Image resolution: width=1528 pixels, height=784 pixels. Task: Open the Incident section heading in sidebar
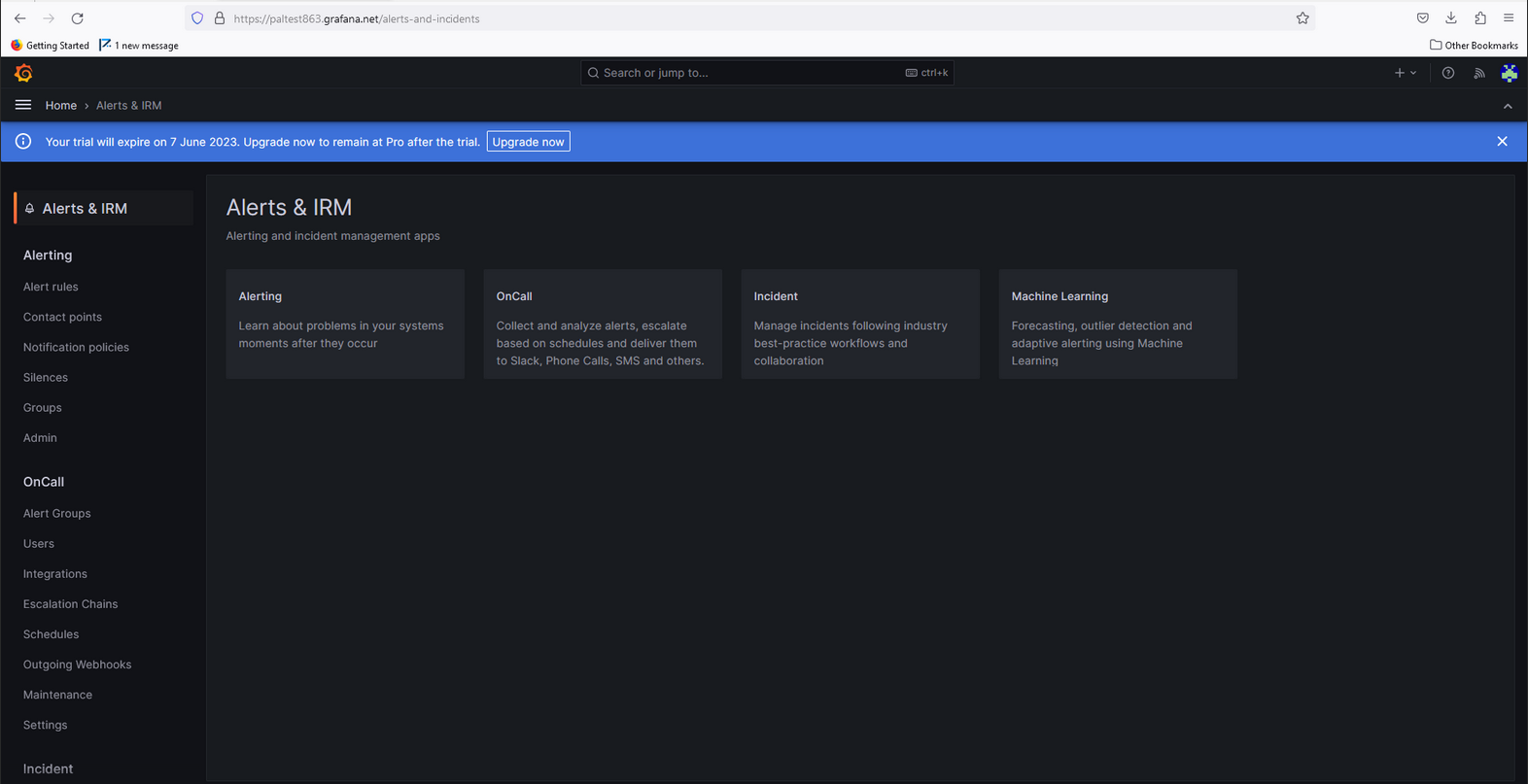(x=48, y=768)
